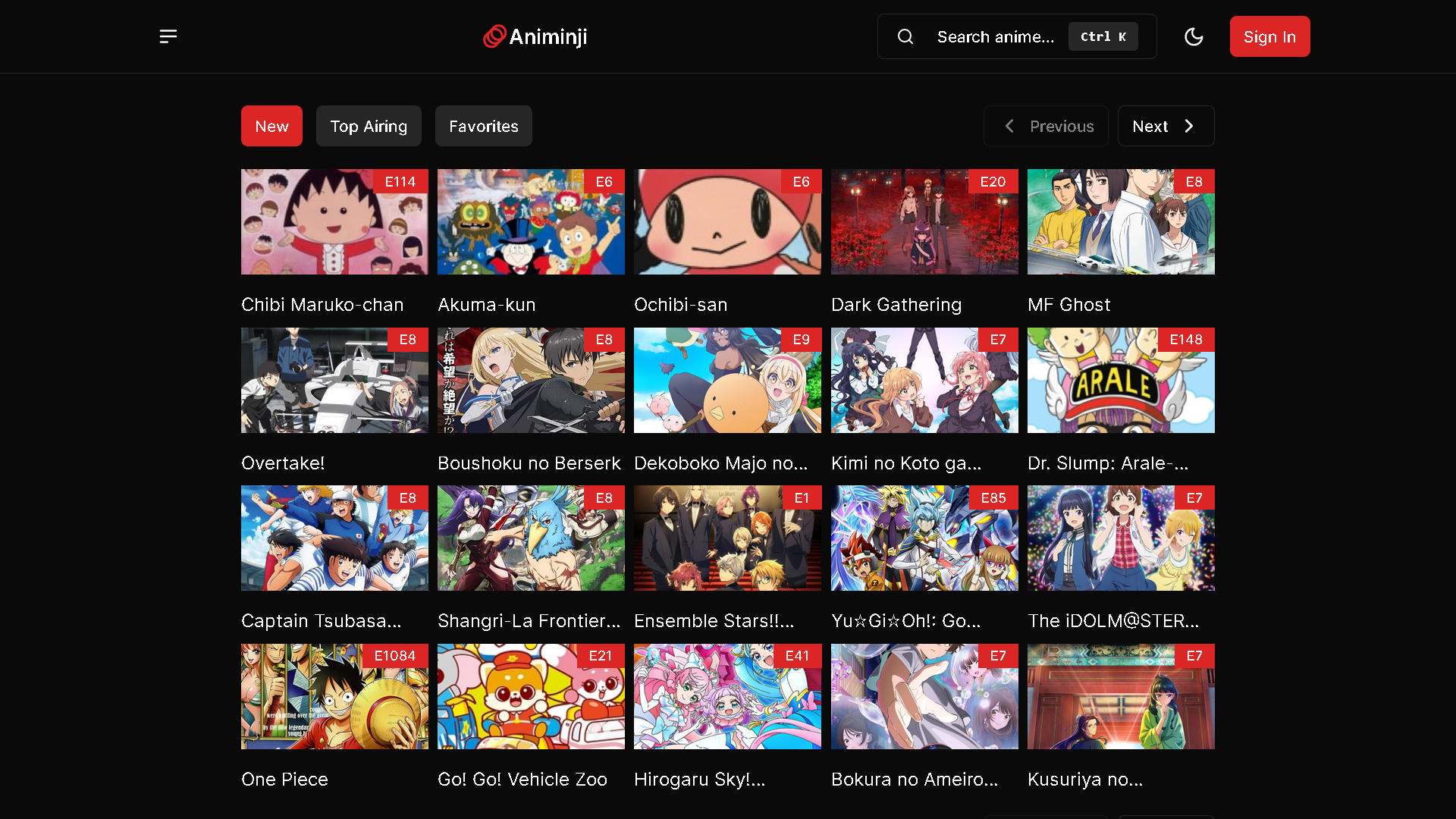Viewport: 1456px width, 819px height.
Task: Click E1084 episode badge on One Piece
Action: click(394, 656)
